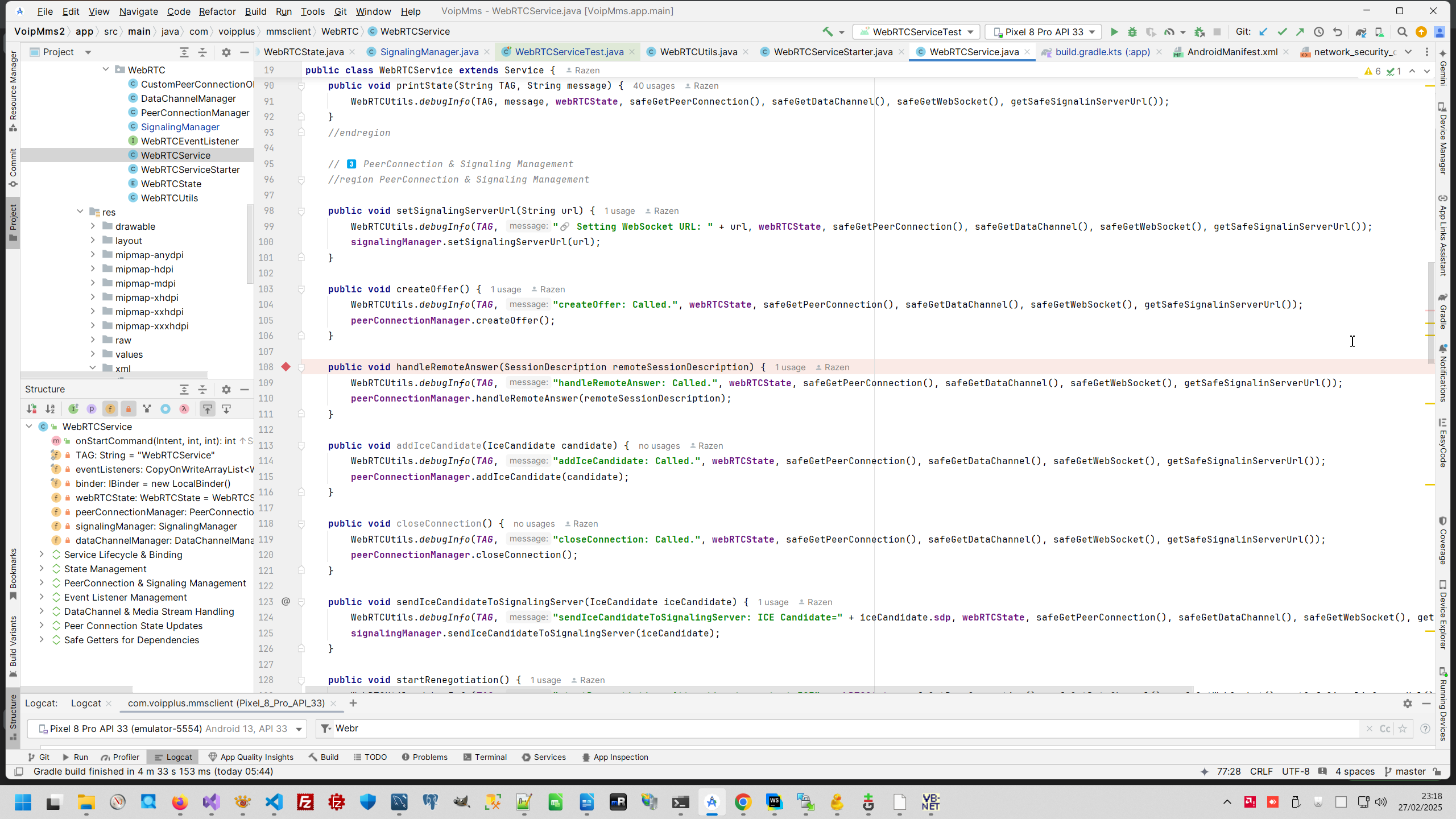Click the Git Commit checkmark icon
Image resolution: width=1456 pixels, height=819 pixels.
point(1282,32)
